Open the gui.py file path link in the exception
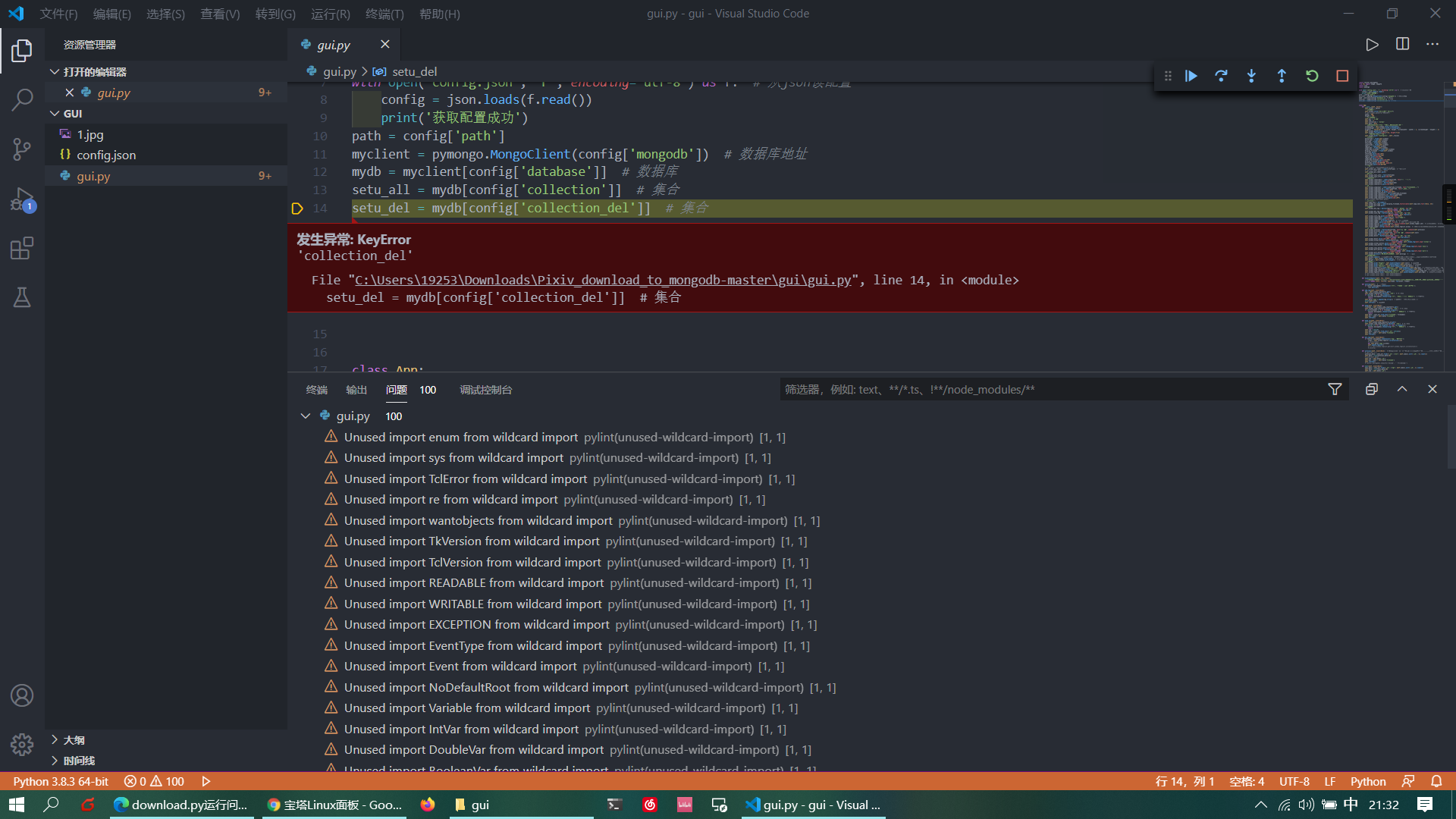Image resolution: width=1456 pixels, height=819 pixels. tap(603, 280)
